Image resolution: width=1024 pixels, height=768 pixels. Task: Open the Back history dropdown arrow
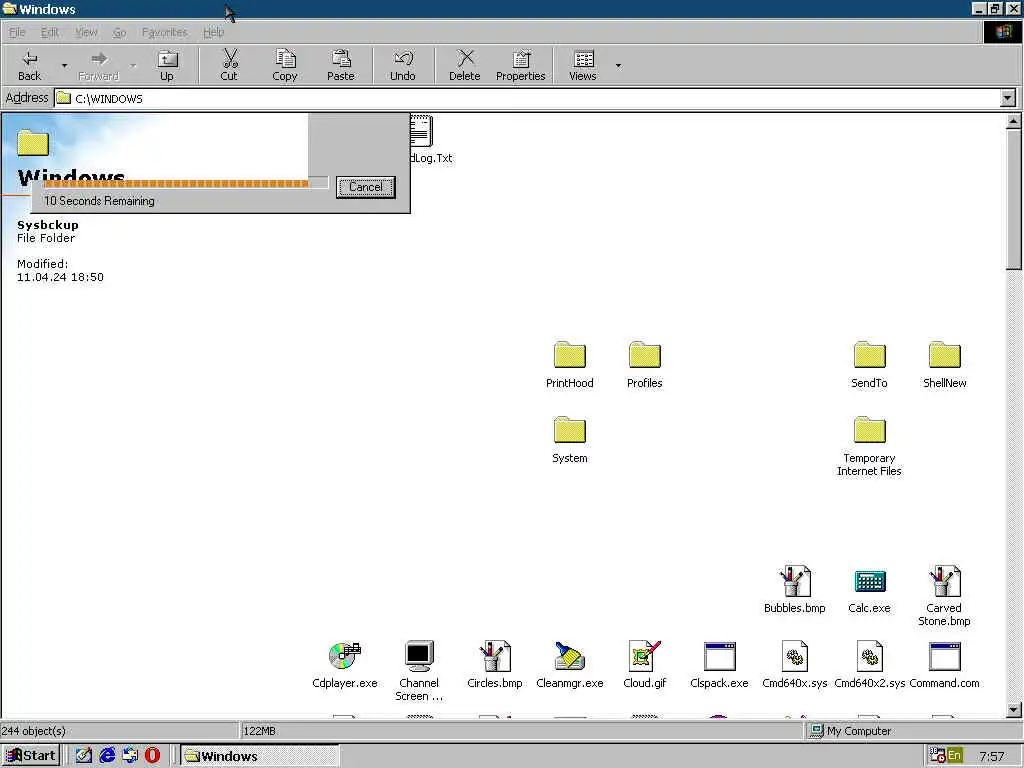(64, 65)
